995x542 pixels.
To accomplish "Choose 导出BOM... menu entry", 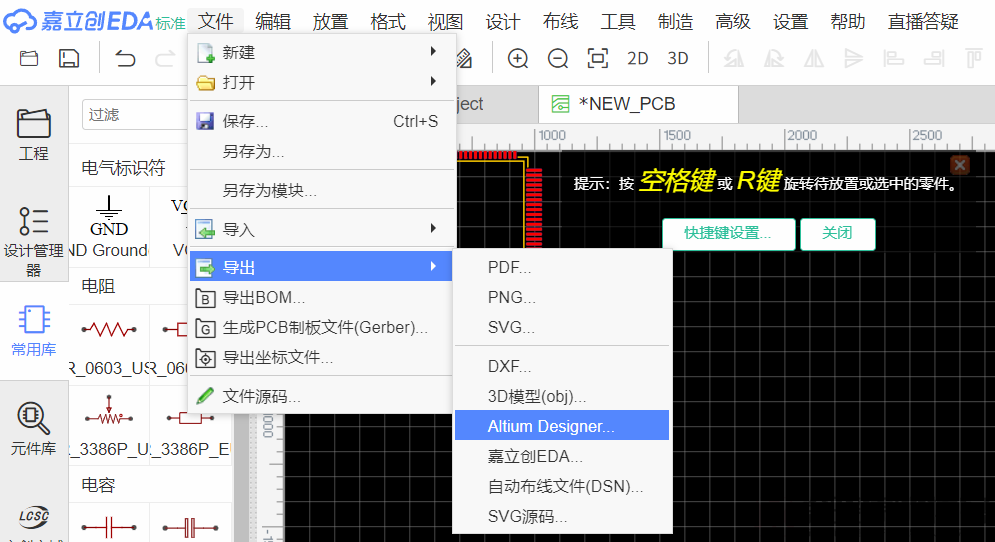I will [x=322, y=297].
